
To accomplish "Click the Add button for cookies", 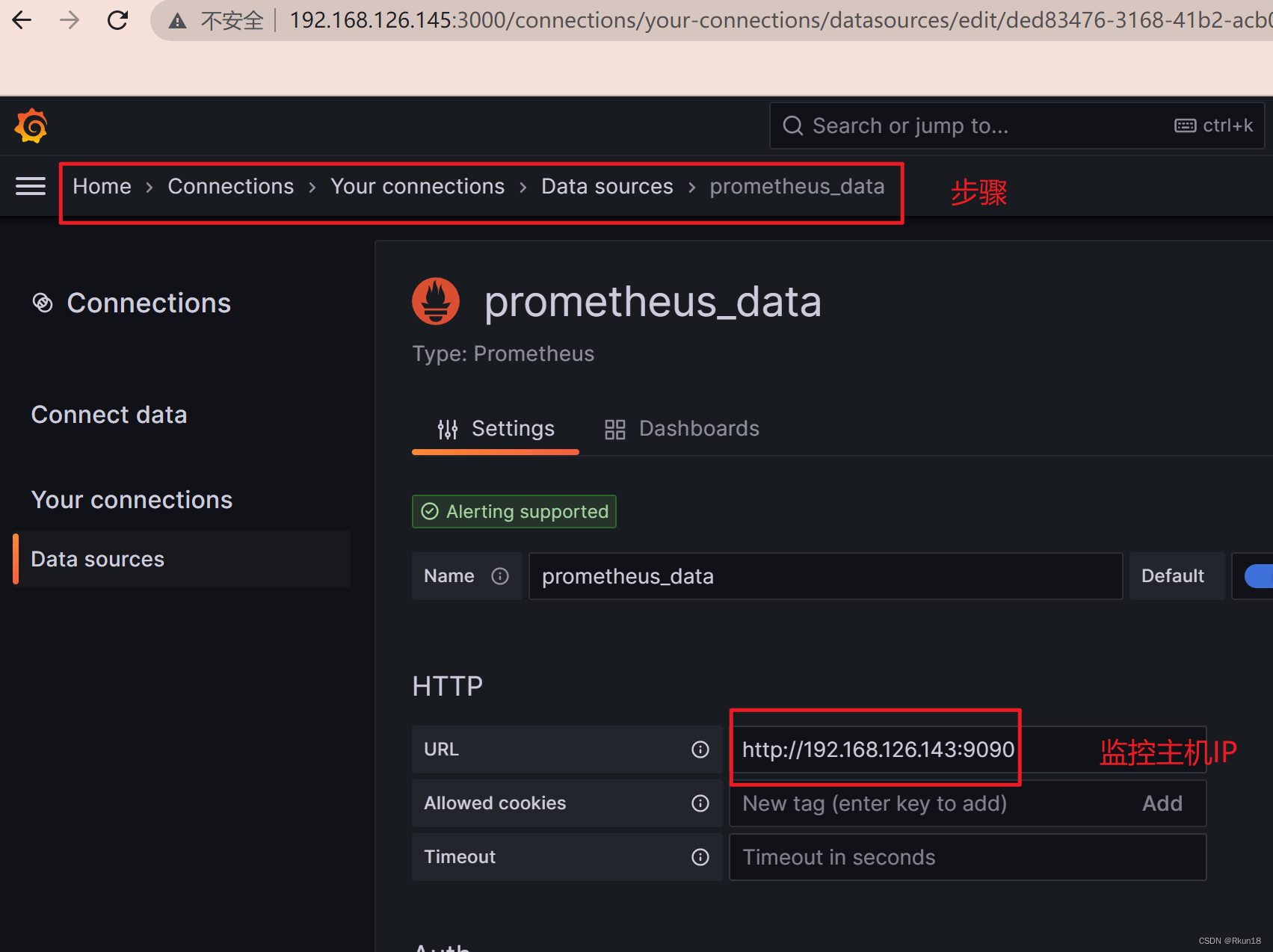I will point(1162,803).
